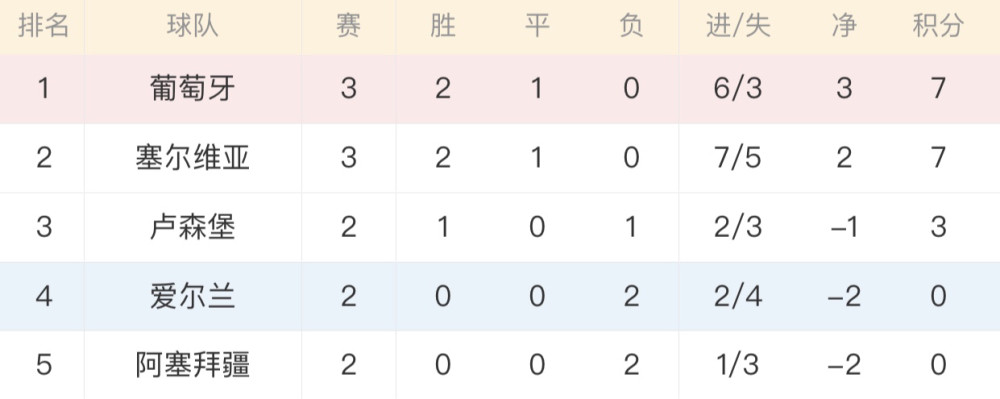
Task: Open team 葡萄牙
Action: click(x=193, y=89)
